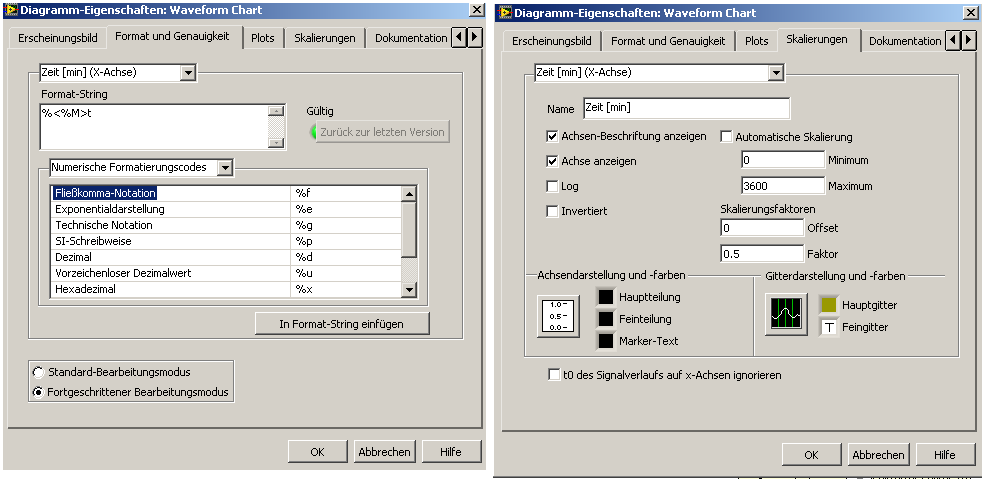Click scroll-up arrow of the Format-String box

click(x=276, y=112)
